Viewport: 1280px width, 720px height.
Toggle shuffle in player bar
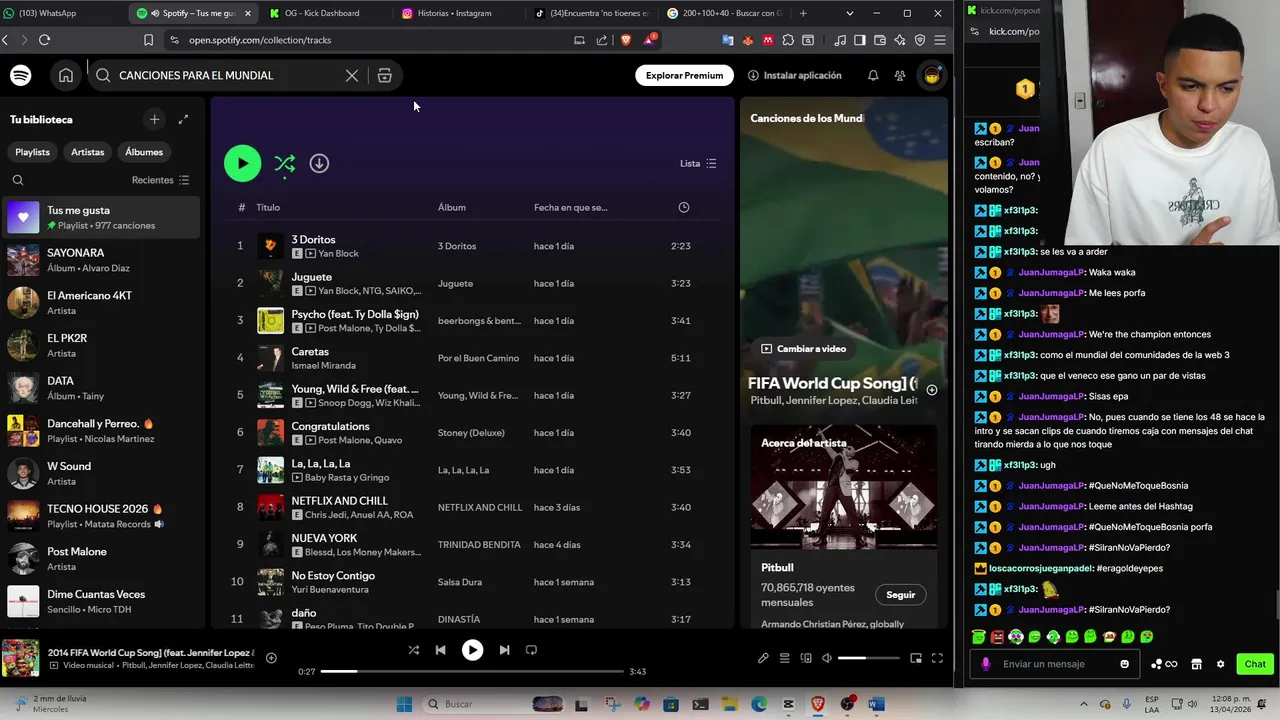(413, 650)
